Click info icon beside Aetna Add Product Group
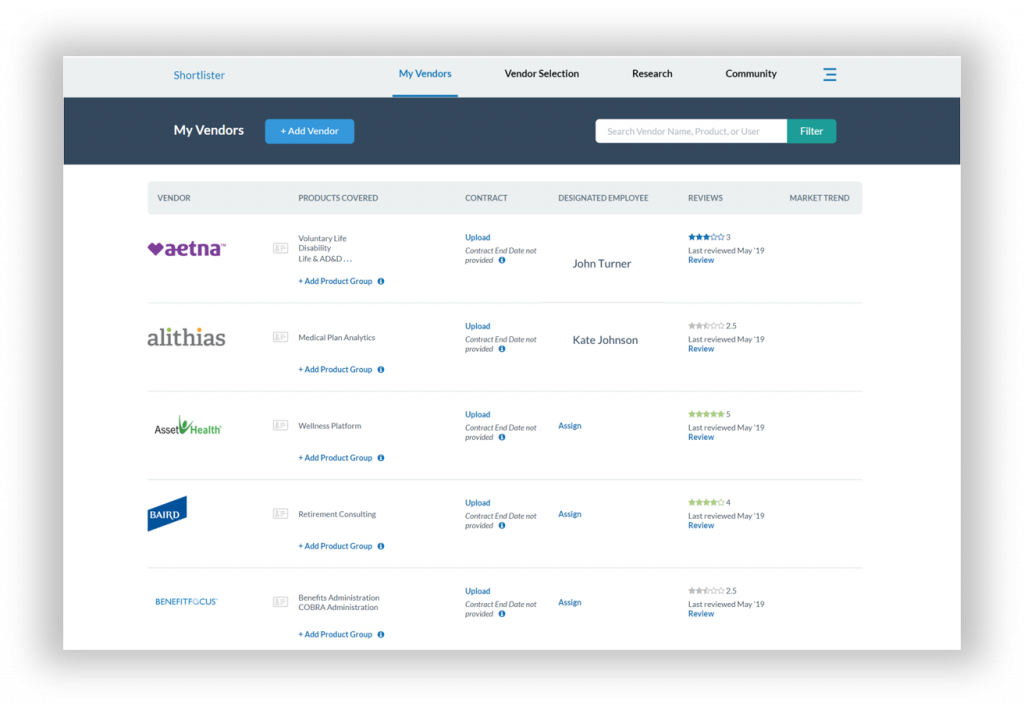This screenshot has height=706, width=1024. 381,281
